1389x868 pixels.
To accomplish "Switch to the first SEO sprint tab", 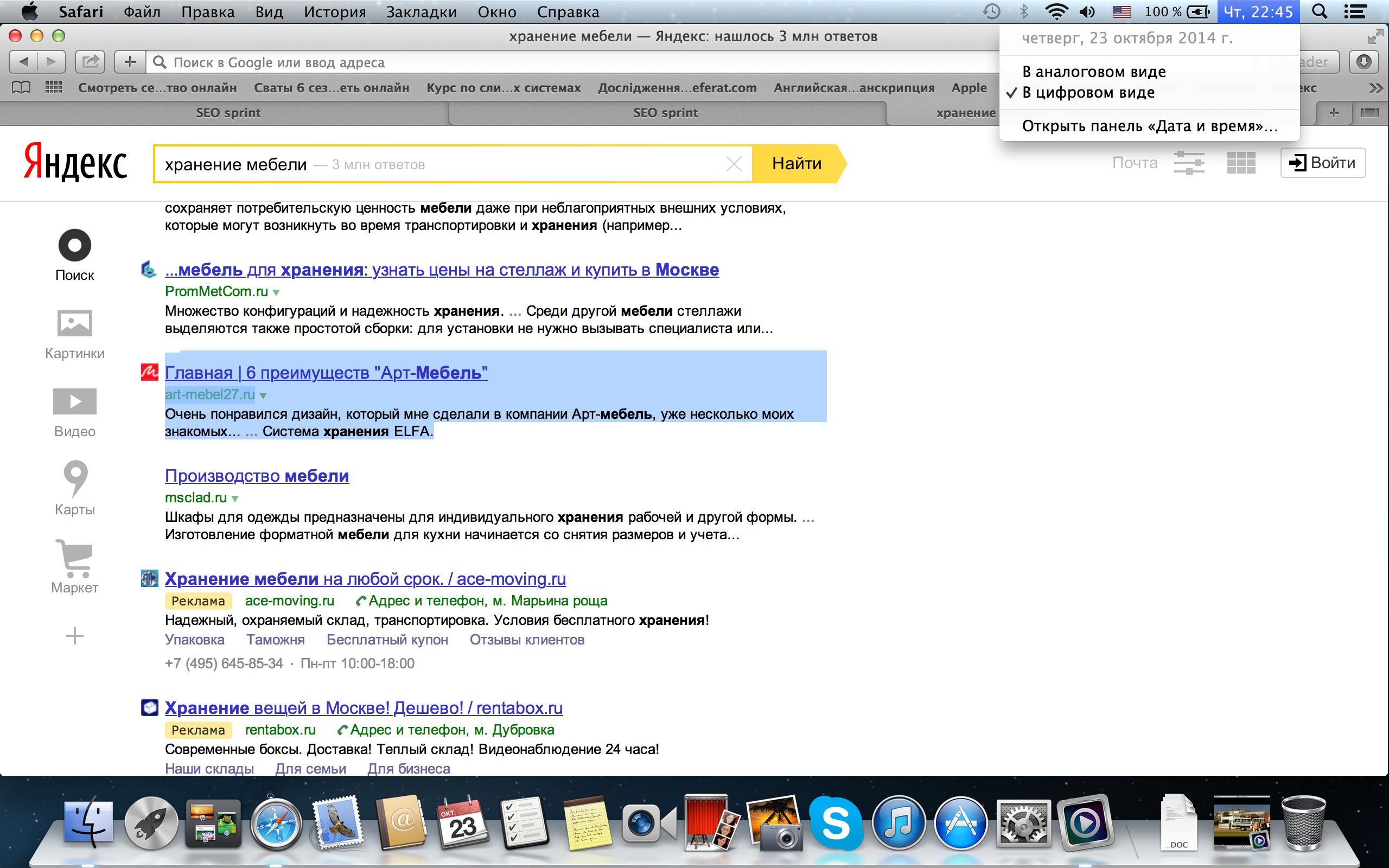I will point(228,113).
